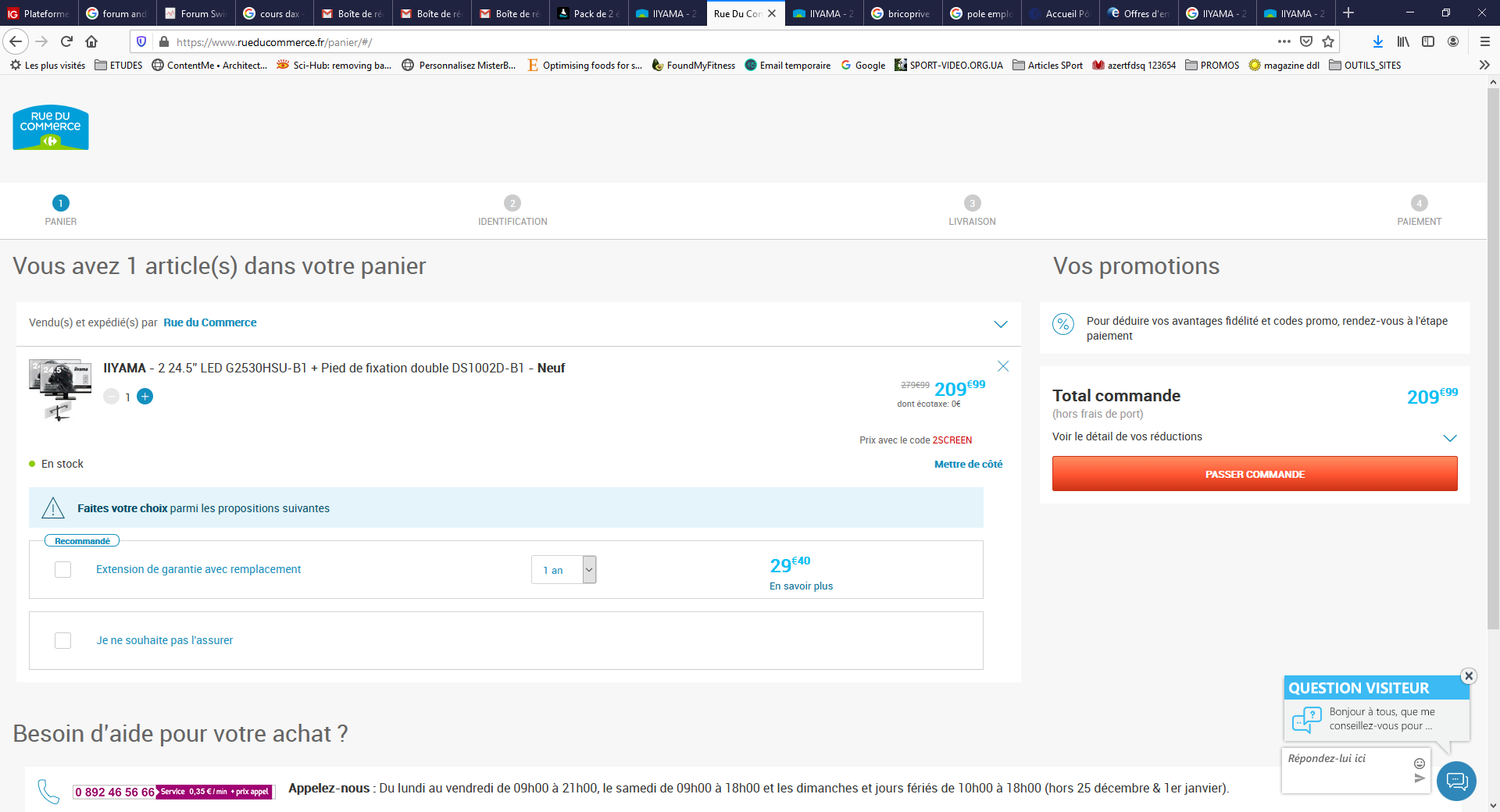Screen dimensions: 1500x812
Task: Click the PAIEMENT checkout step
Action: click(x=1419, y=211)
